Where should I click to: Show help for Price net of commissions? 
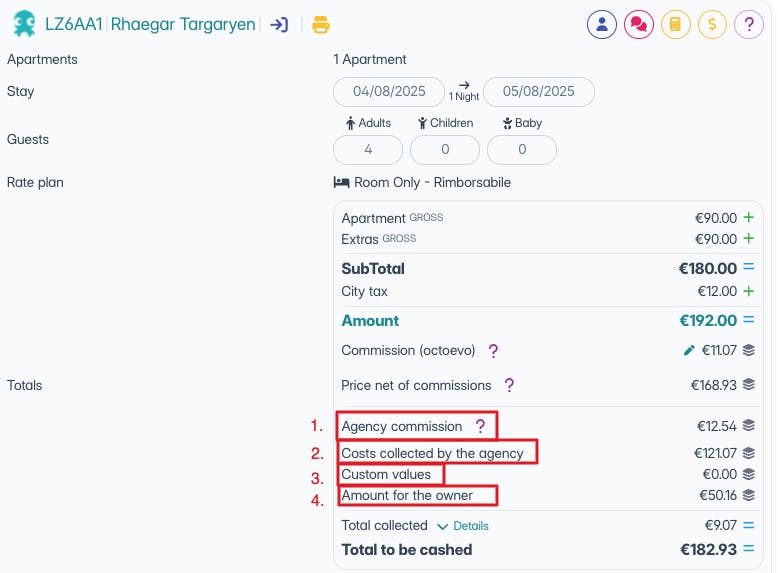point(509,385)
